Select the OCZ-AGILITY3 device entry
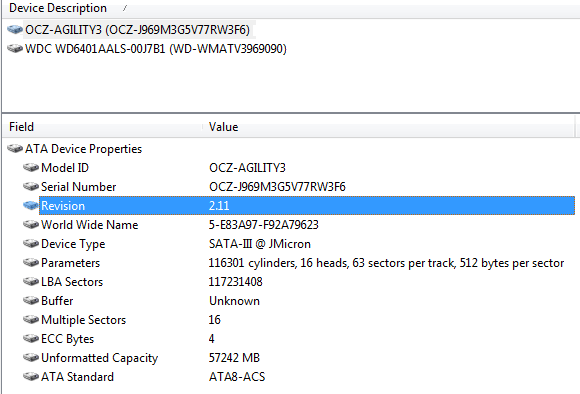The image size is (580, 394). click(138, 30)
